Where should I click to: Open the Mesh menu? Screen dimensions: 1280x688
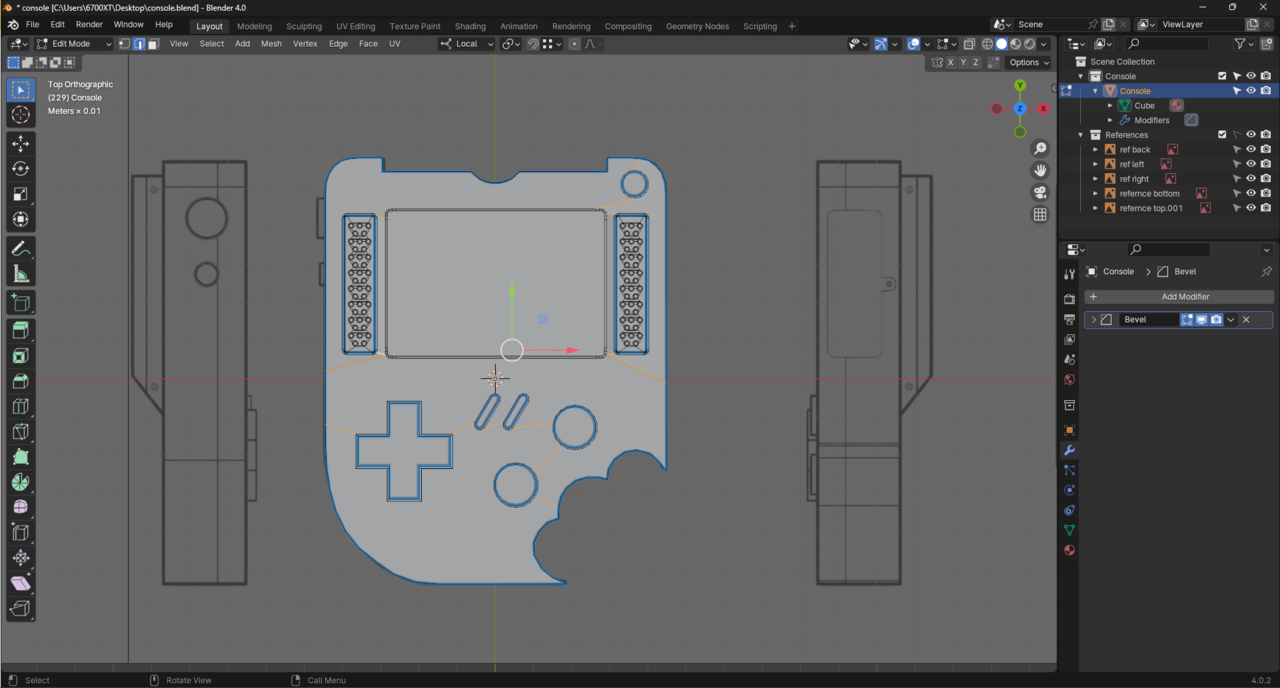tap(271, 44)
